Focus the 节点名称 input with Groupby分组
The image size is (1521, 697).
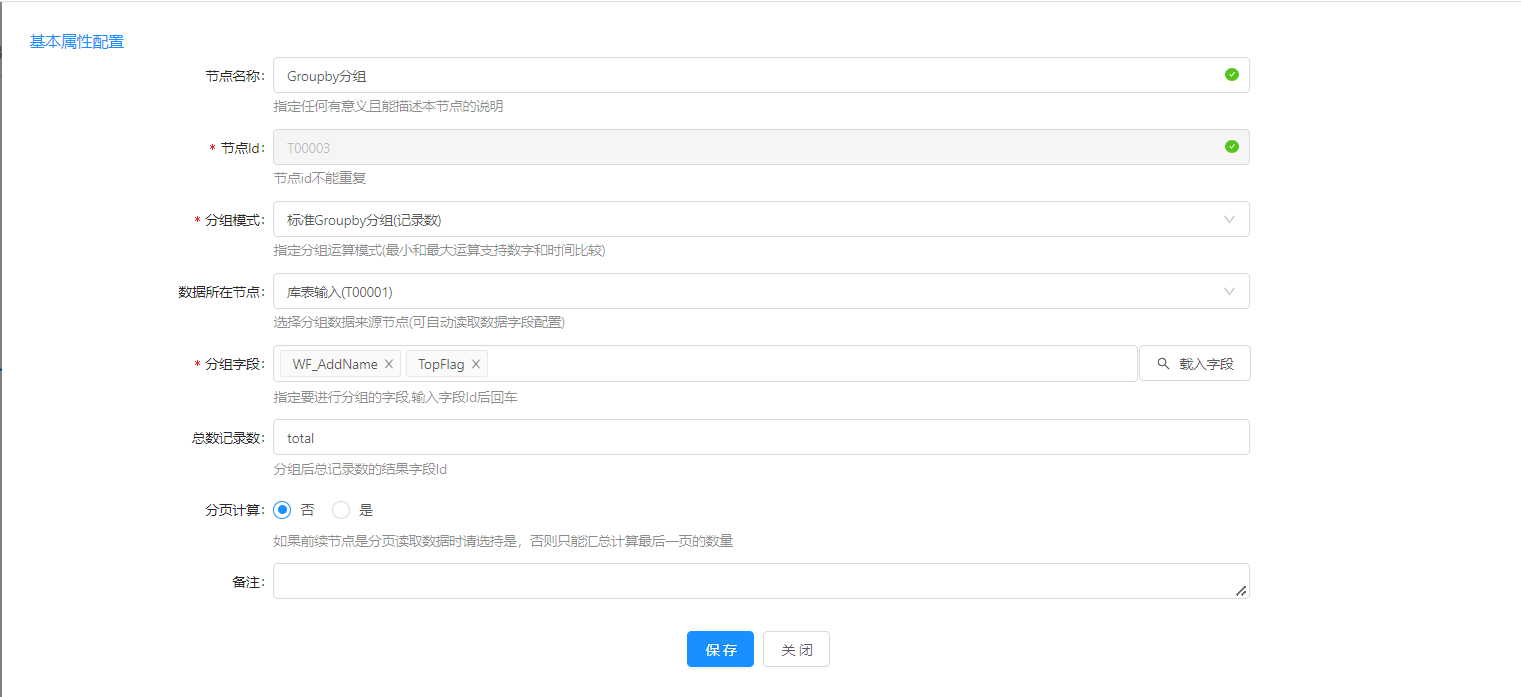point(740,75)
